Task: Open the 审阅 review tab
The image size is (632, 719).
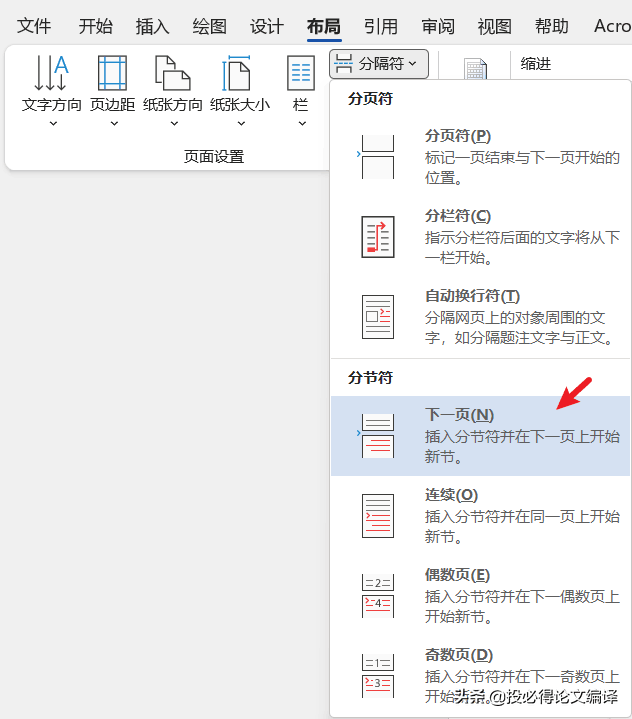Action: click(x=438, y=26)
